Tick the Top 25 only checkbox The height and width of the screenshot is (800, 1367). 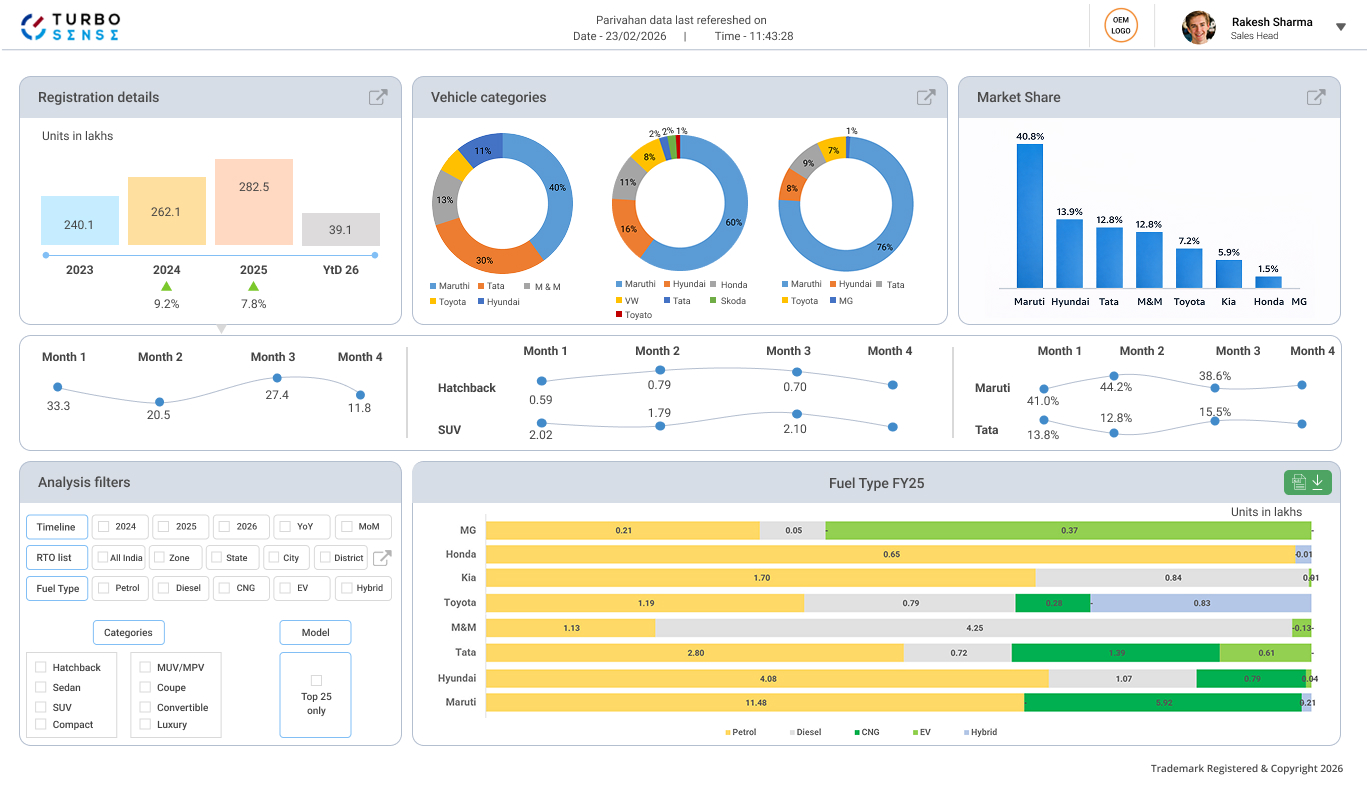click(316, 680)
